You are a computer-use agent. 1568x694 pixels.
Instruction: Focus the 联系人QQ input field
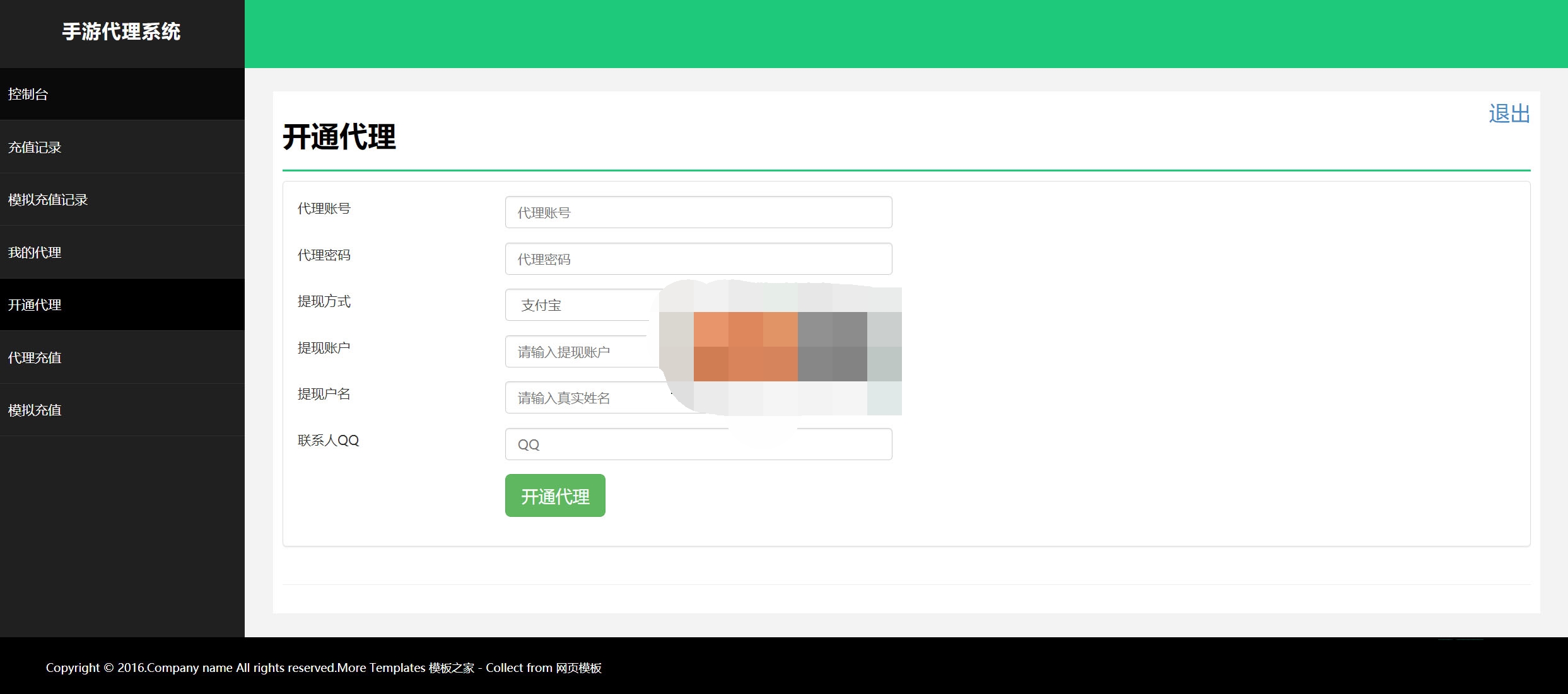pos(698,444)
